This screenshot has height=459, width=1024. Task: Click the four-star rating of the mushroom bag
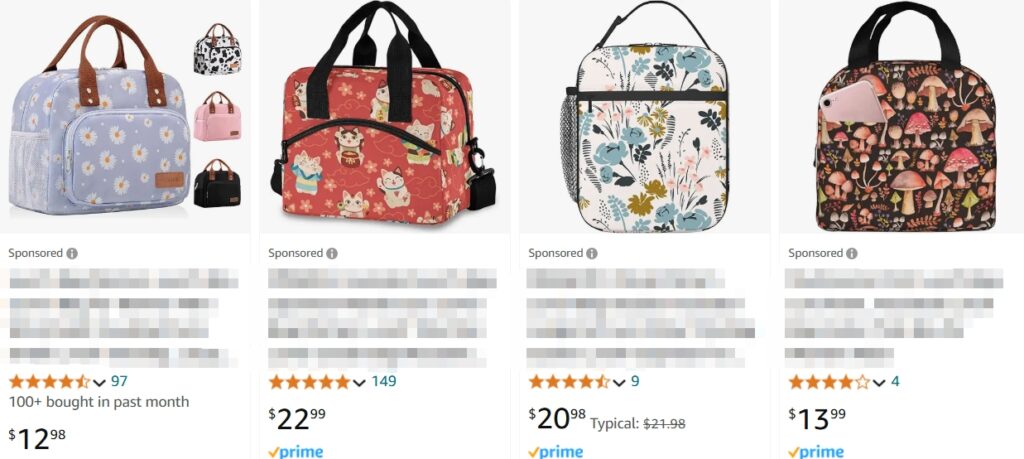(829, 382)
